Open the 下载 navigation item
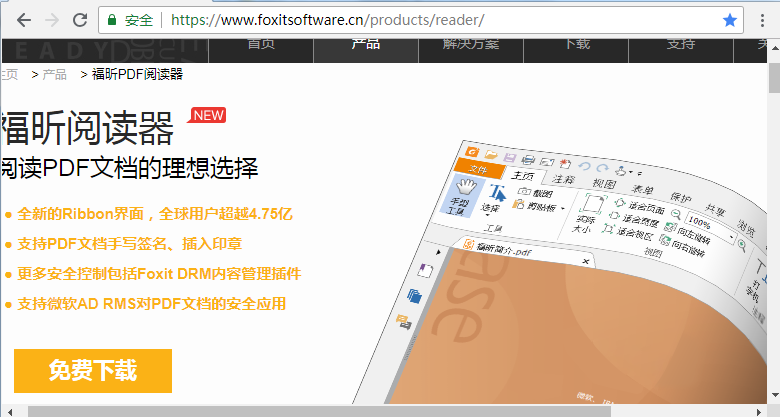780x417 pixels. coord(576,45)
